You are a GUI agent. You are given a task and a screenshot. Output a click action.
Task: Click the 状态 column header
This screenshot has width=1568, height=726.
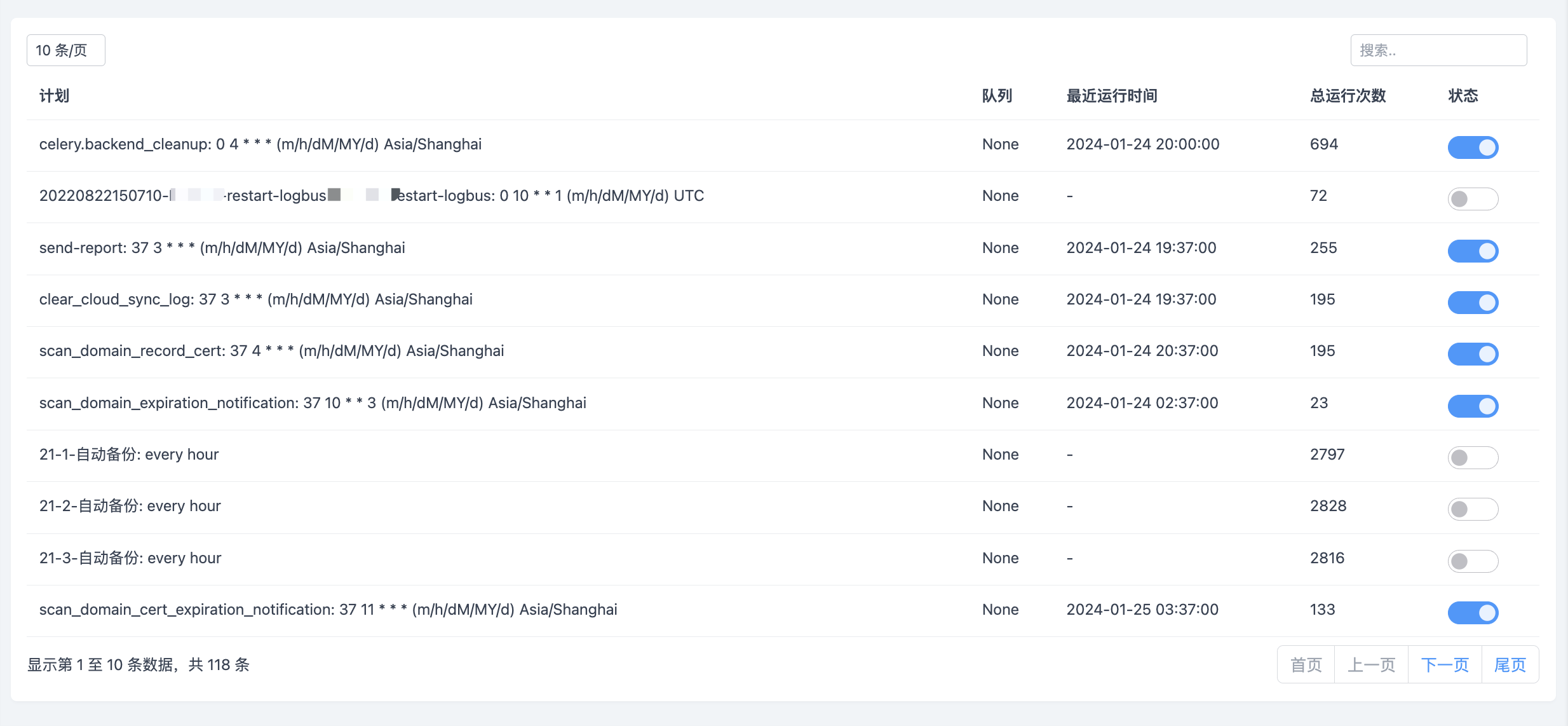[1463, 96]
